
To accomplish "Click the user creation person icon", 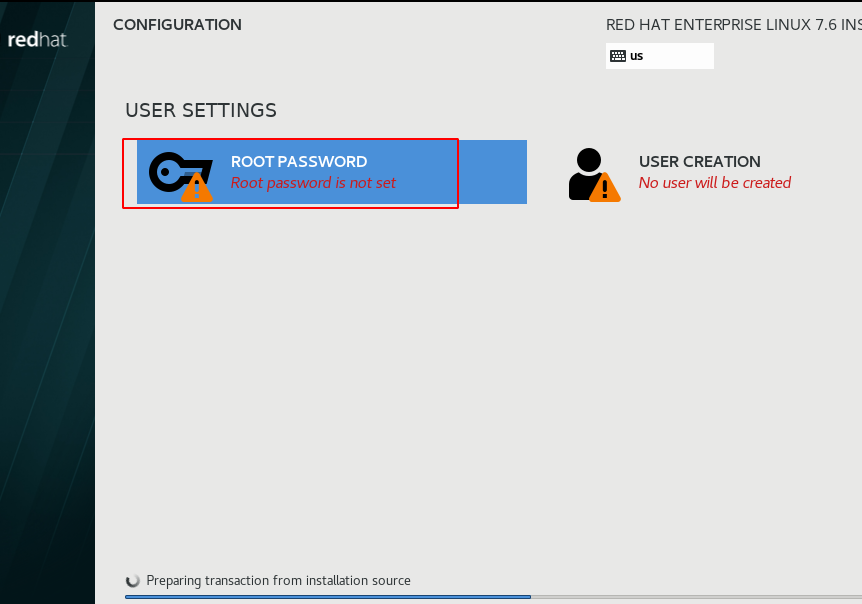I will (x=594, y=175).
